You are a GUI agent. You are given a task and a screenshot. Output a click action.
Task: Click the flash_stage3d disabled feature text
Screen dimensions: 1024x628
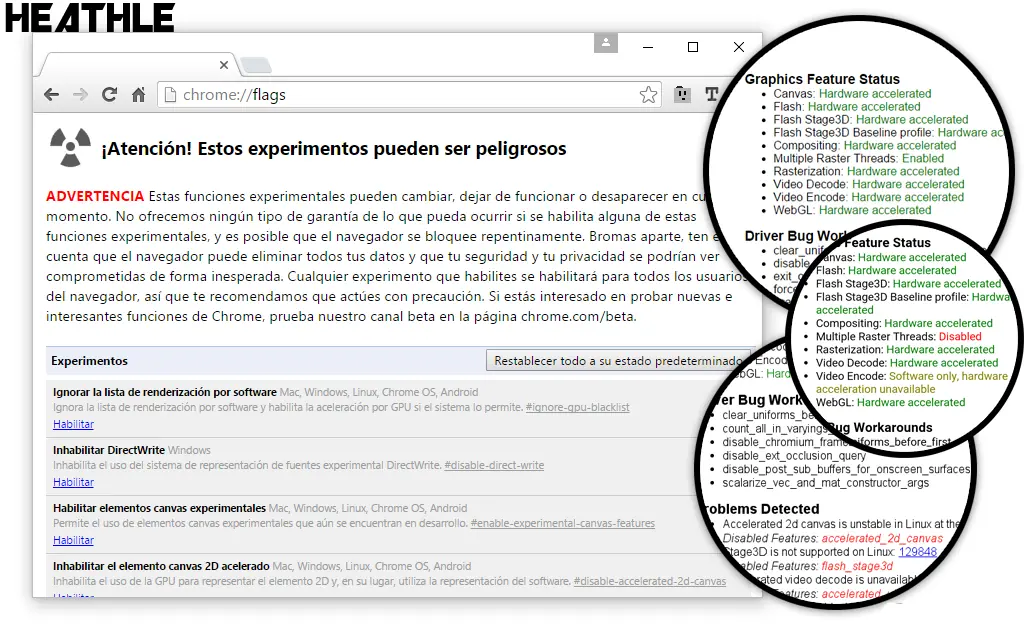tap(857, 565)
